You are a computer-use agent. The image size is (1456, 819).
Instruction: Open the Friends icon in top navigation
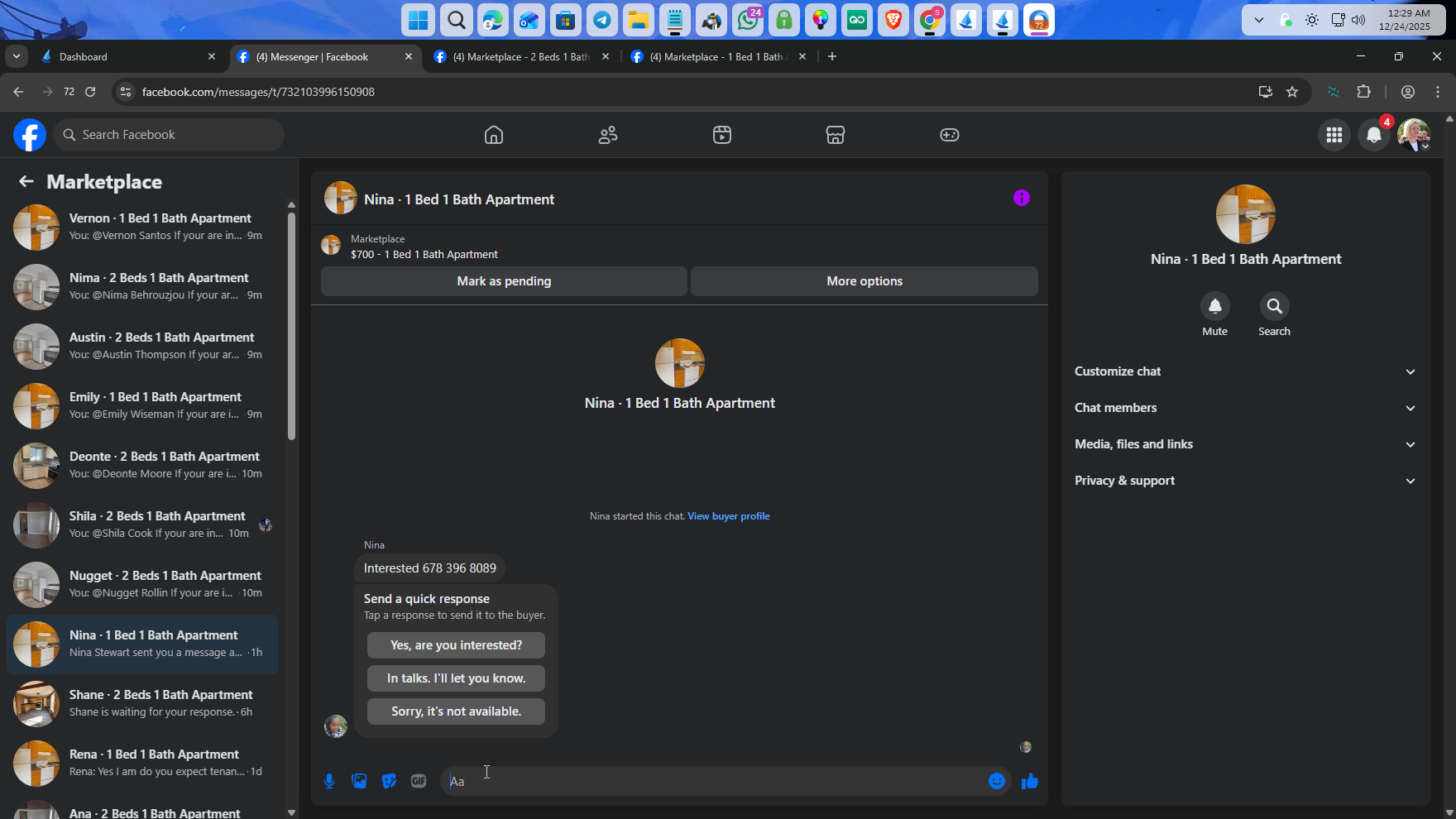pos(608,135)
